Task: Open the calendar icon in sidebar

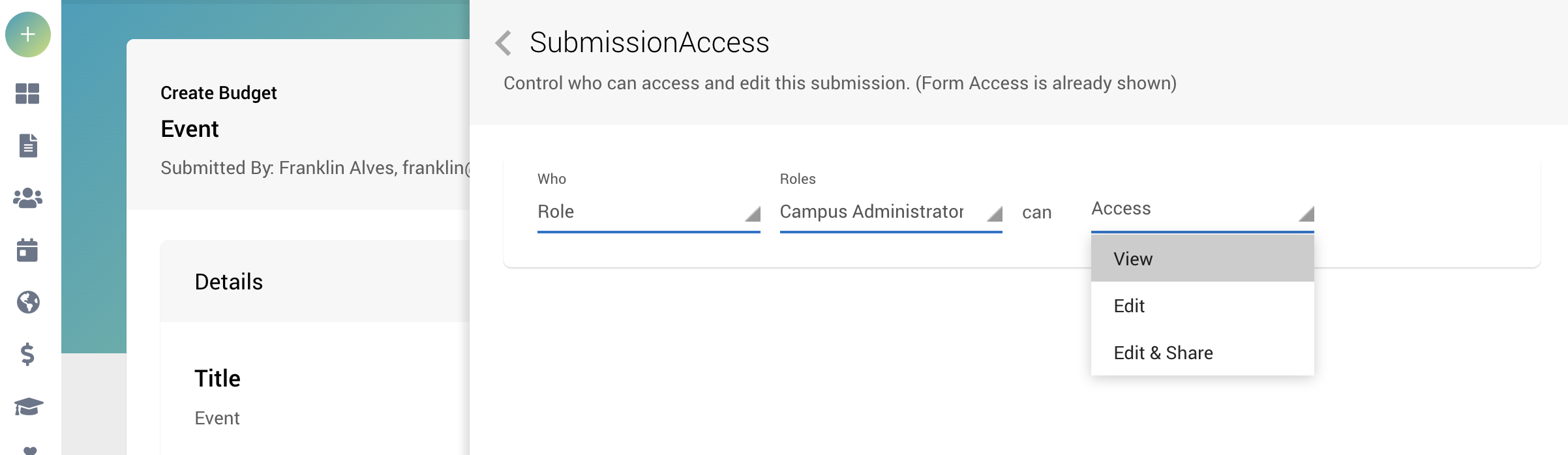Action: (27, 250)
